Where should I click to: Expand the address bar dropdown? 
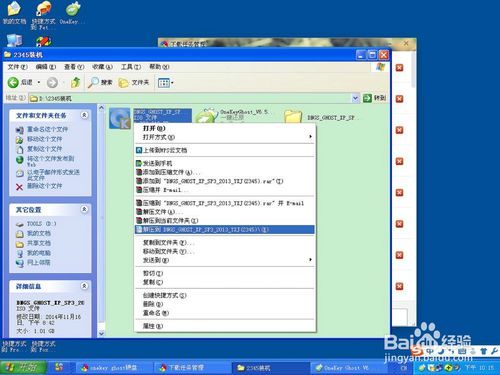coord(355,98)
